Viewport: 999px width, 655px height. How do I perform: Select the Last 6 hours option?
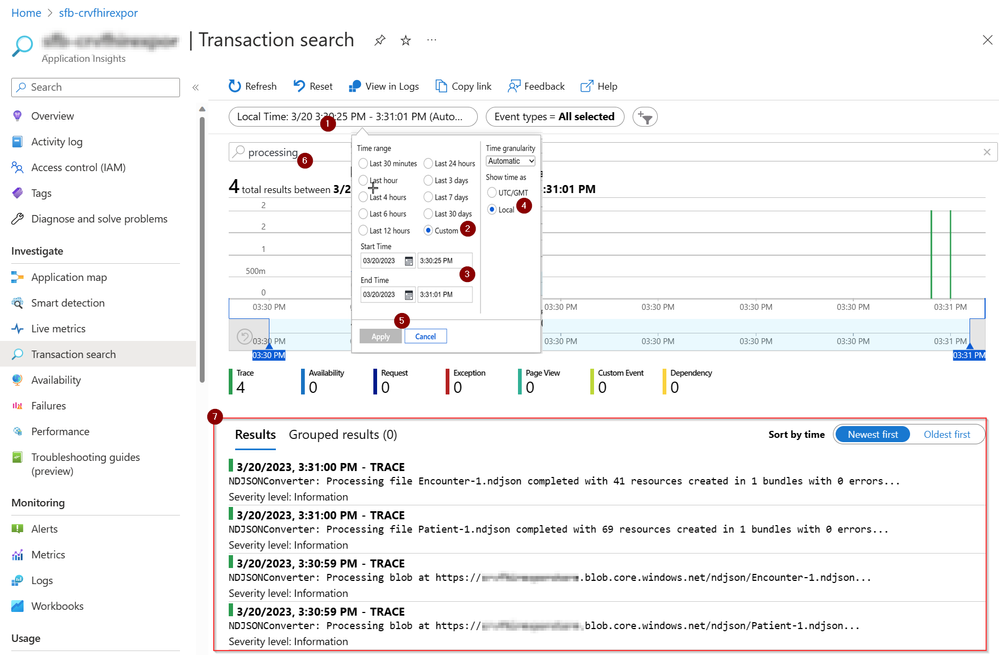(x=363, y=213)
